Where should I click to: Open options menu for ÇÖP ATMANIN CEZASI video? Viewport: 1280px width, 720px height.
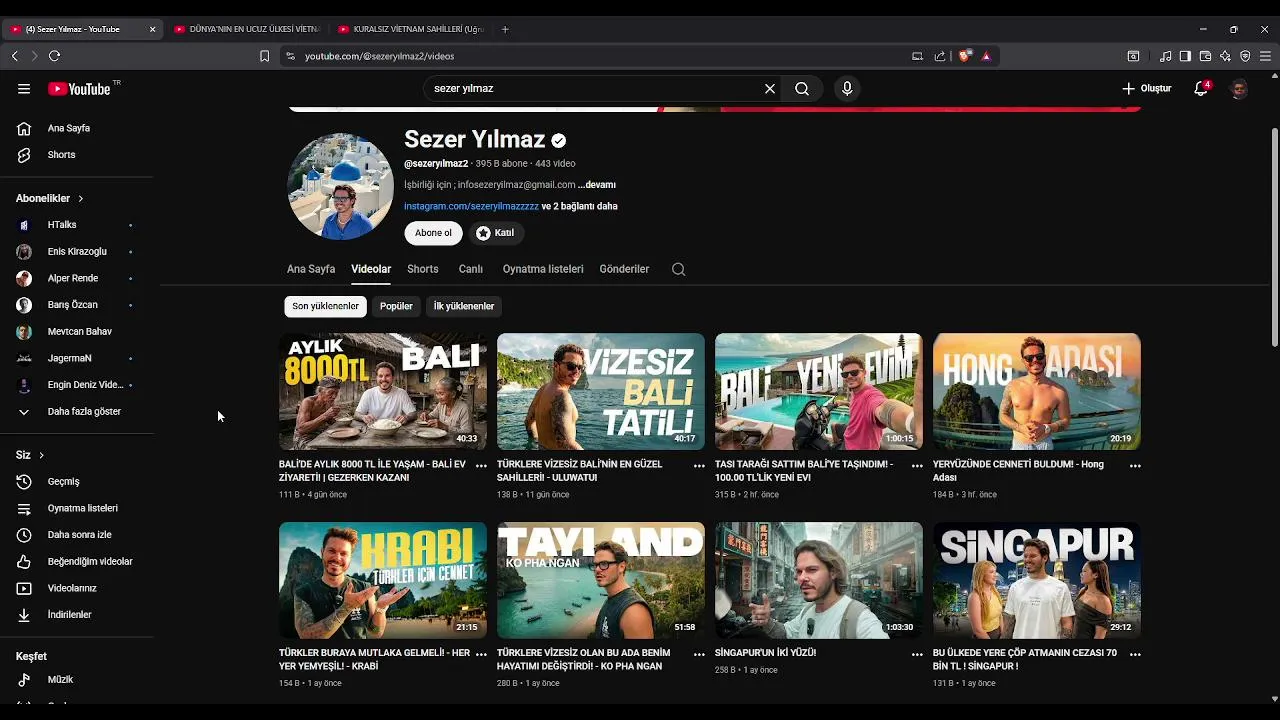tap(1135, 654)
